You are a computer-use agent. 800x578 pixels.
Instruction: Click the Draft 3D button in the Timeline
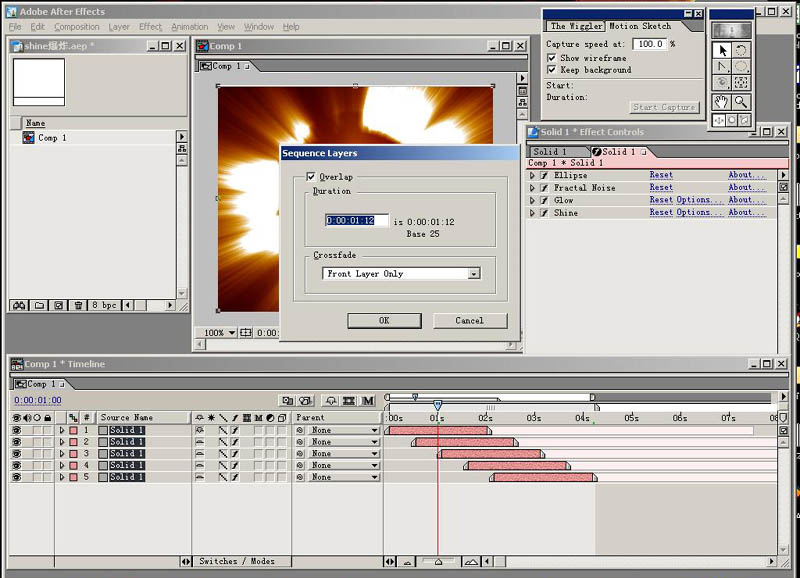click(306, 400)
